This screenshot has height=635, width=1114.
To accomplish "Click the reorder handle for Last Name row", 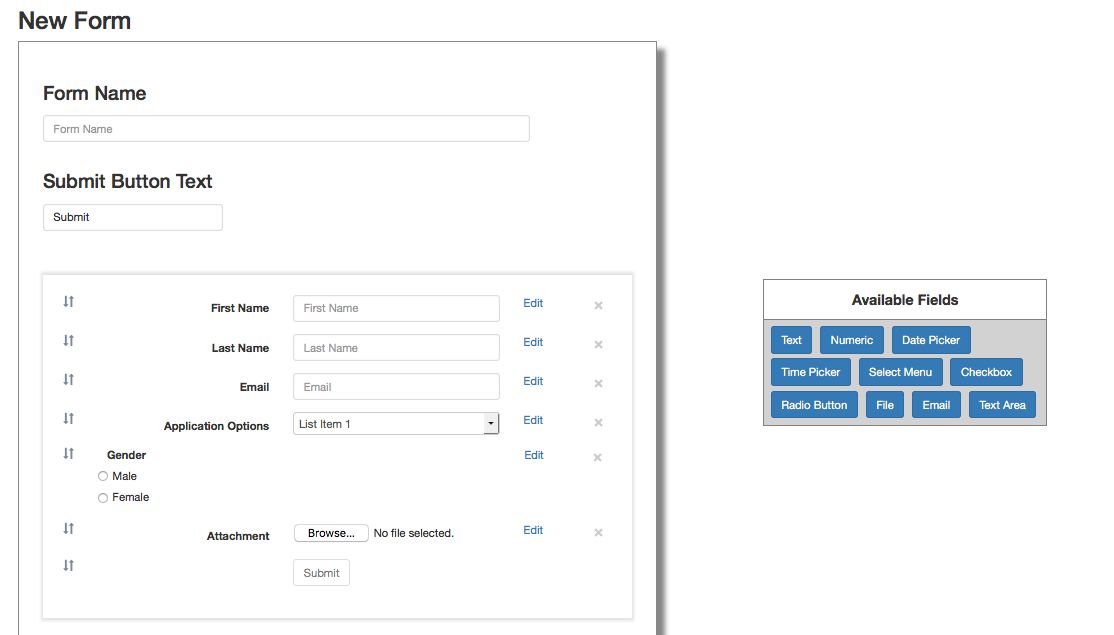I will click(68, 340).
